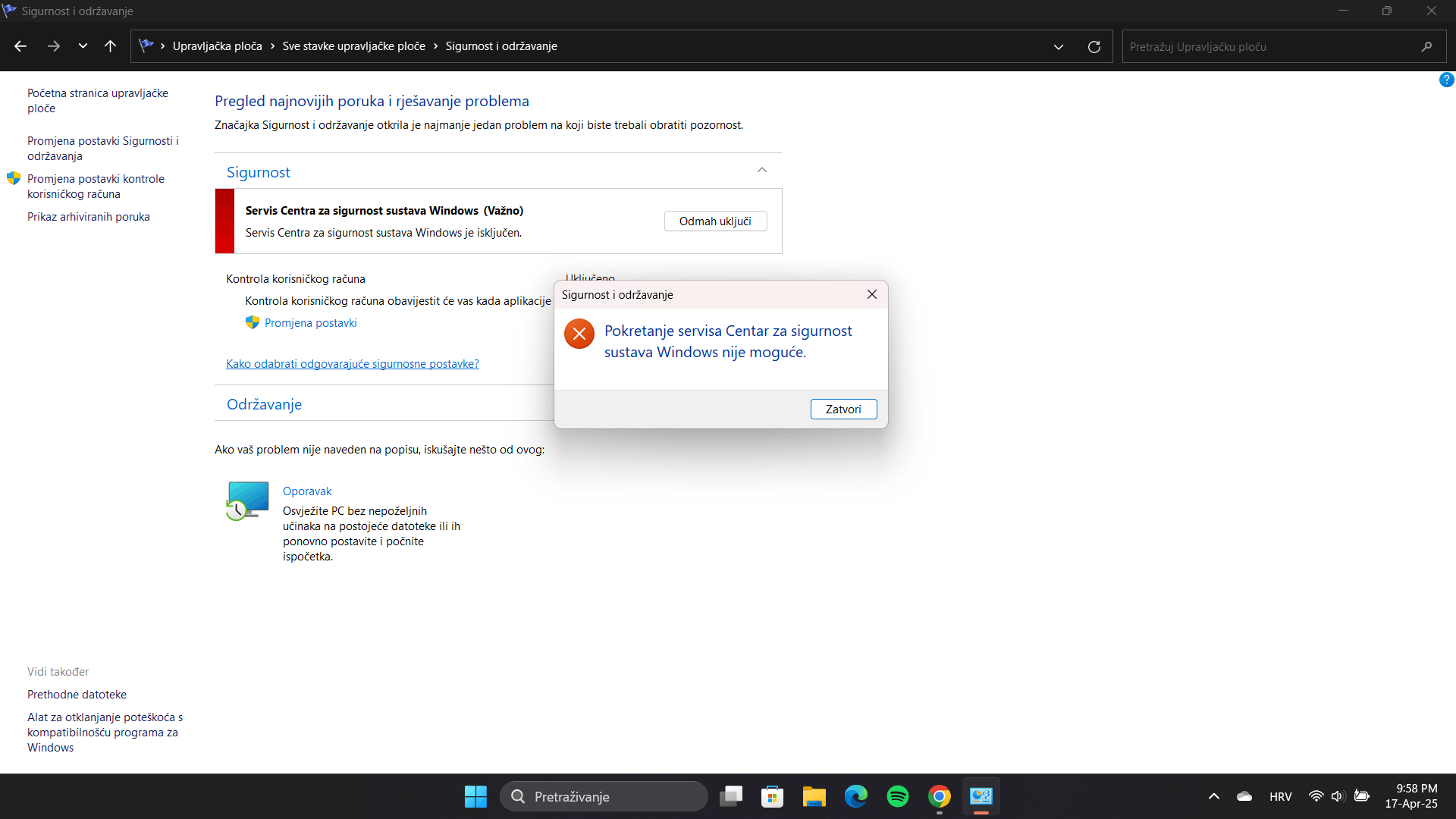Click the Back navigation arrow
This screenshot has height=819, width=1456.
[x=20, y=46]
